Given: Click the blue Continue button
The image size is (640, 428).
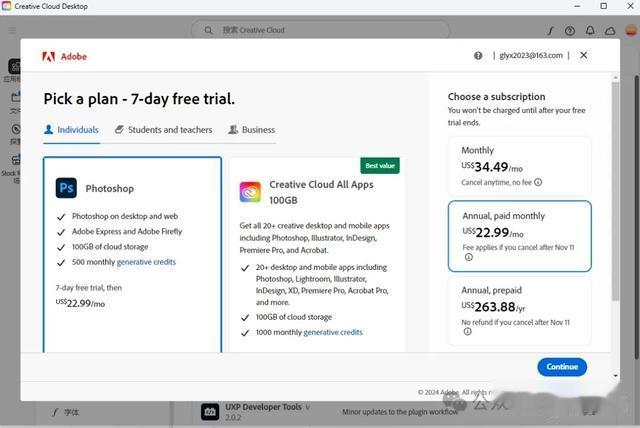Looking at the screenshot, I should (562, 367).
